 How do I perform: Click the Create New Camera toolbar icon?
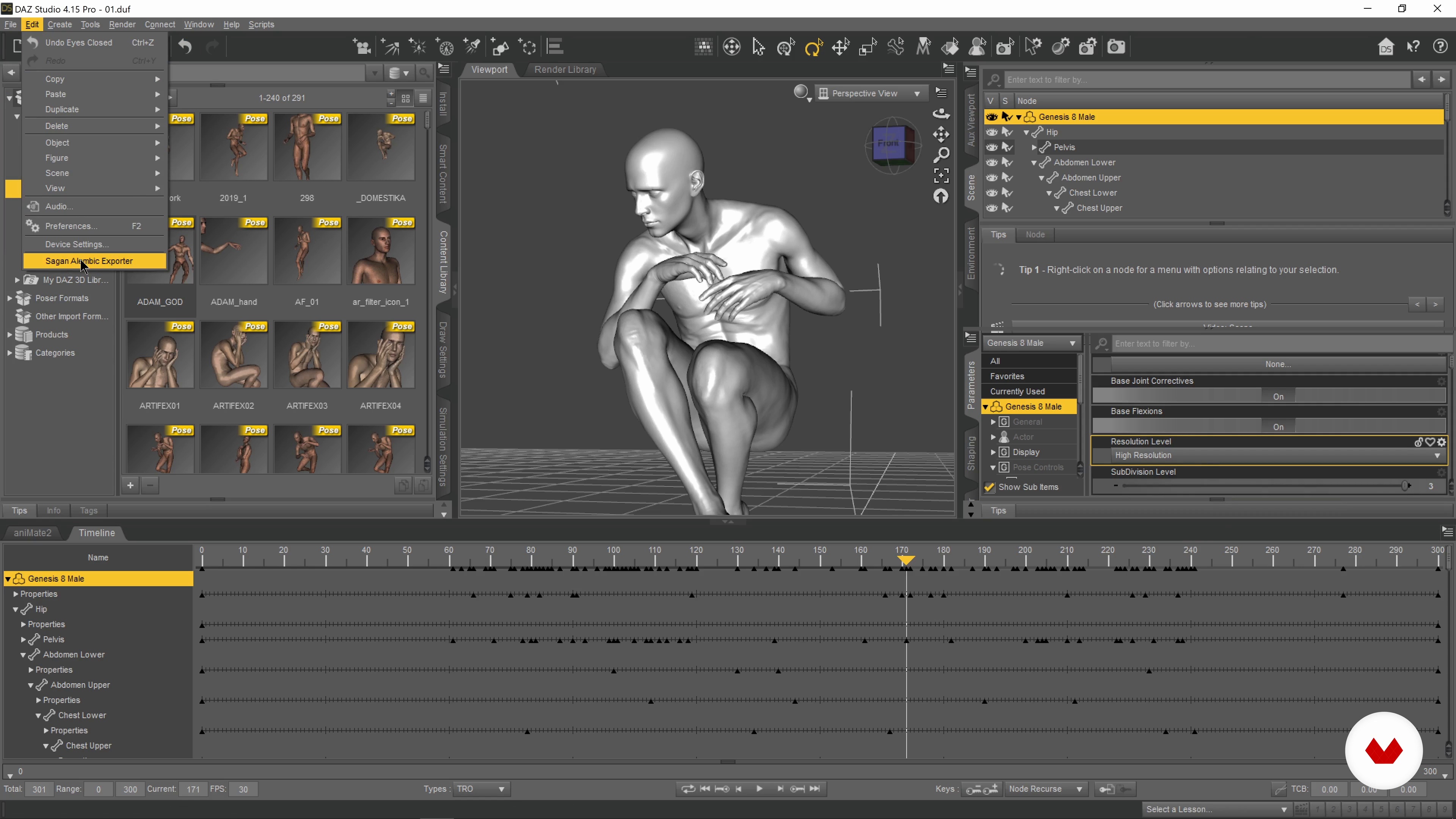tap(362, 47)
